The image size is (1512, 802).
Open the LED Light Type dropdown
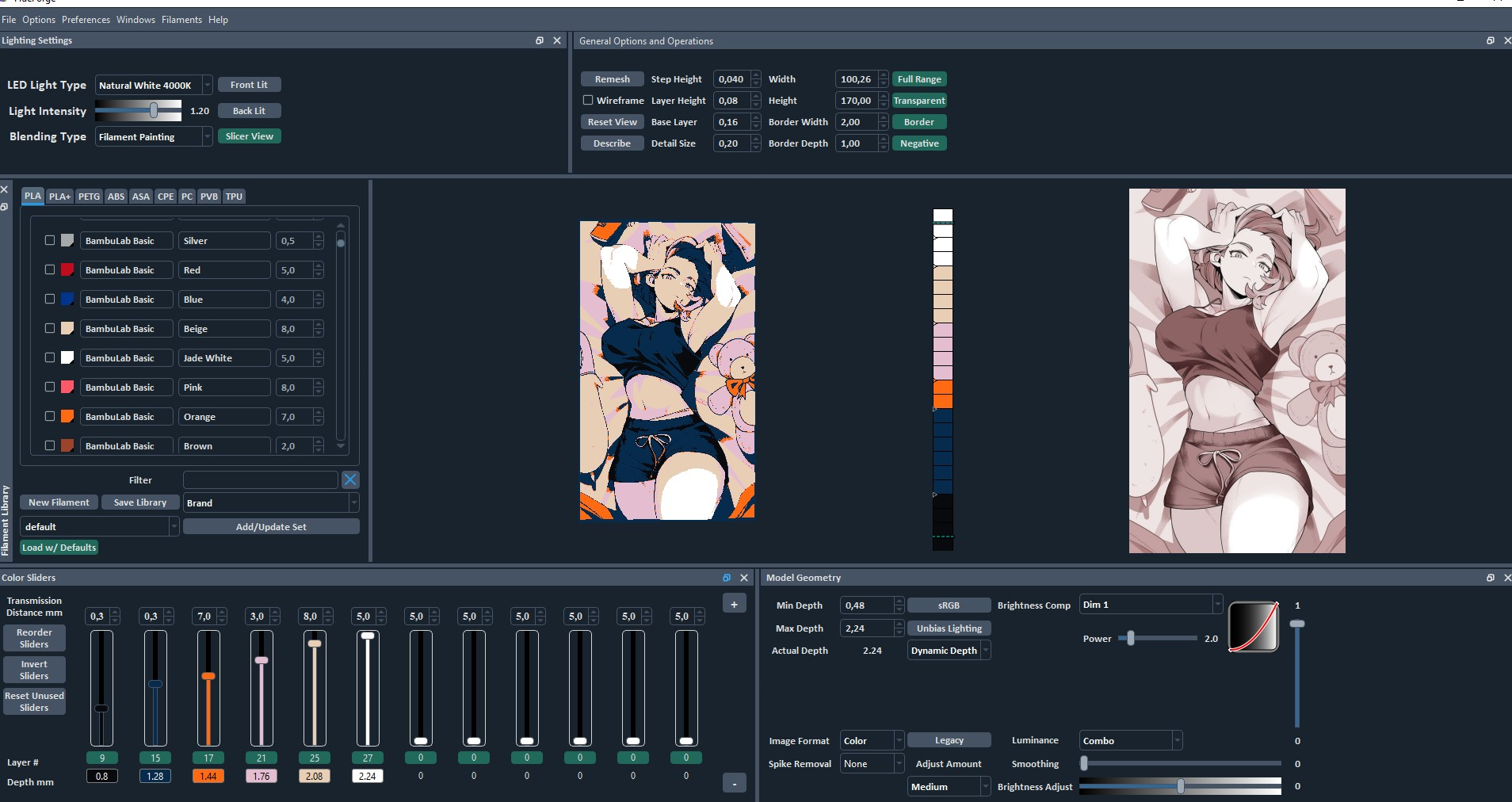coord(154,85)
